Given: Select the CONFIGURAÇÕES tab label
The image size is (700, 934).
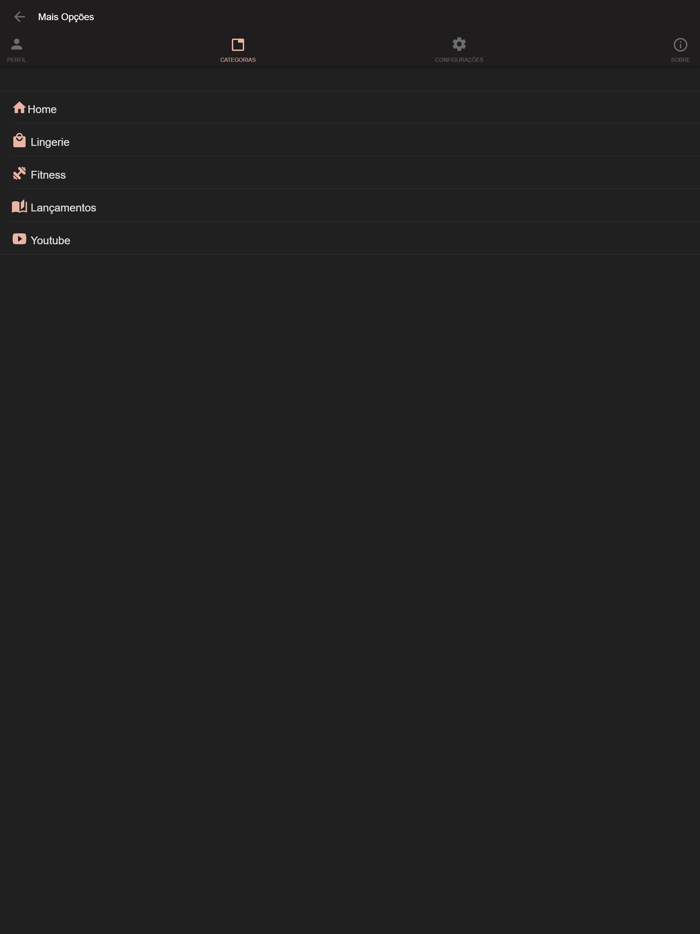Looking at the screenshot, I should pos(459,60).
